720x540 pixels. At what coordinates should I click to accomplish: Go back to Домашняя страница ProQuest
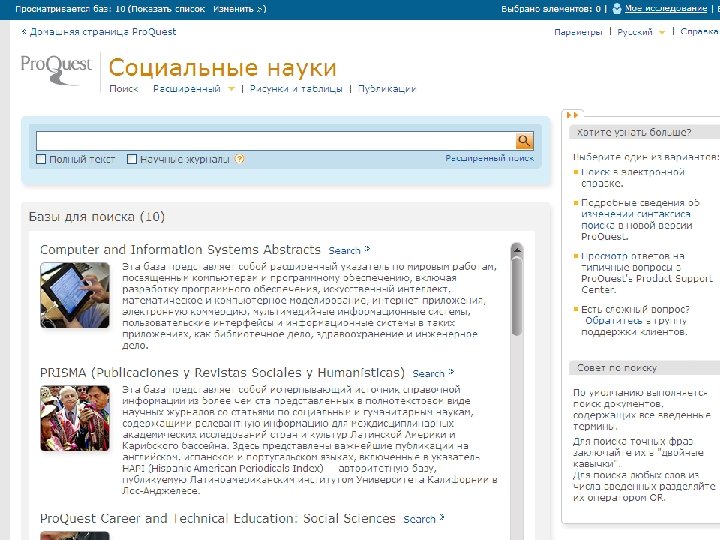(x=103, y=32)
